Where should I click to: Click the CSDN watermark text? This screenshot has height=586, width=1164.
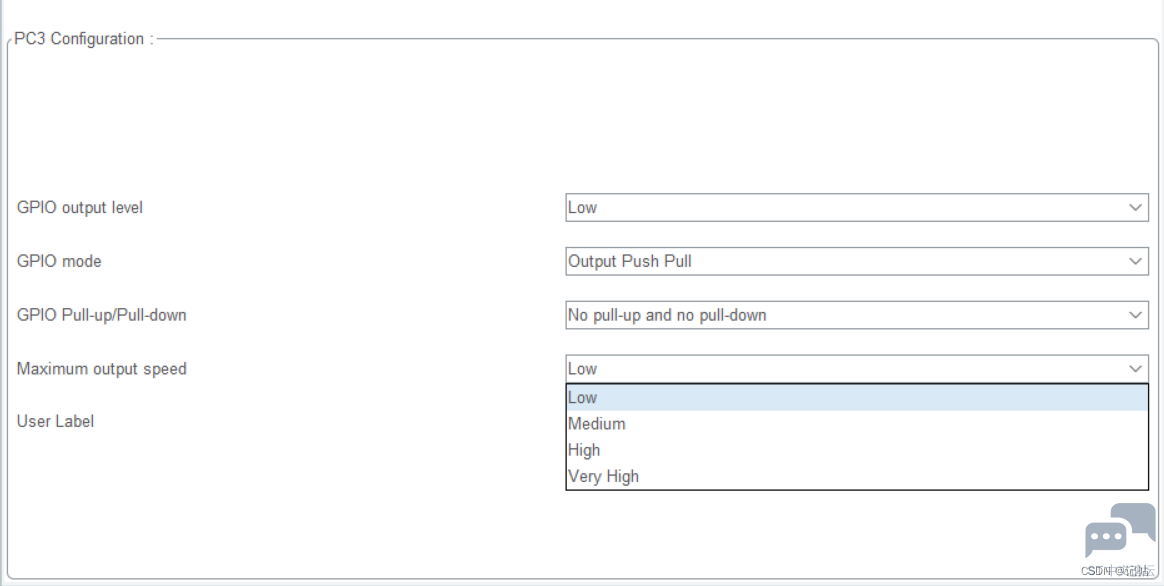(x=1117, y=570)
